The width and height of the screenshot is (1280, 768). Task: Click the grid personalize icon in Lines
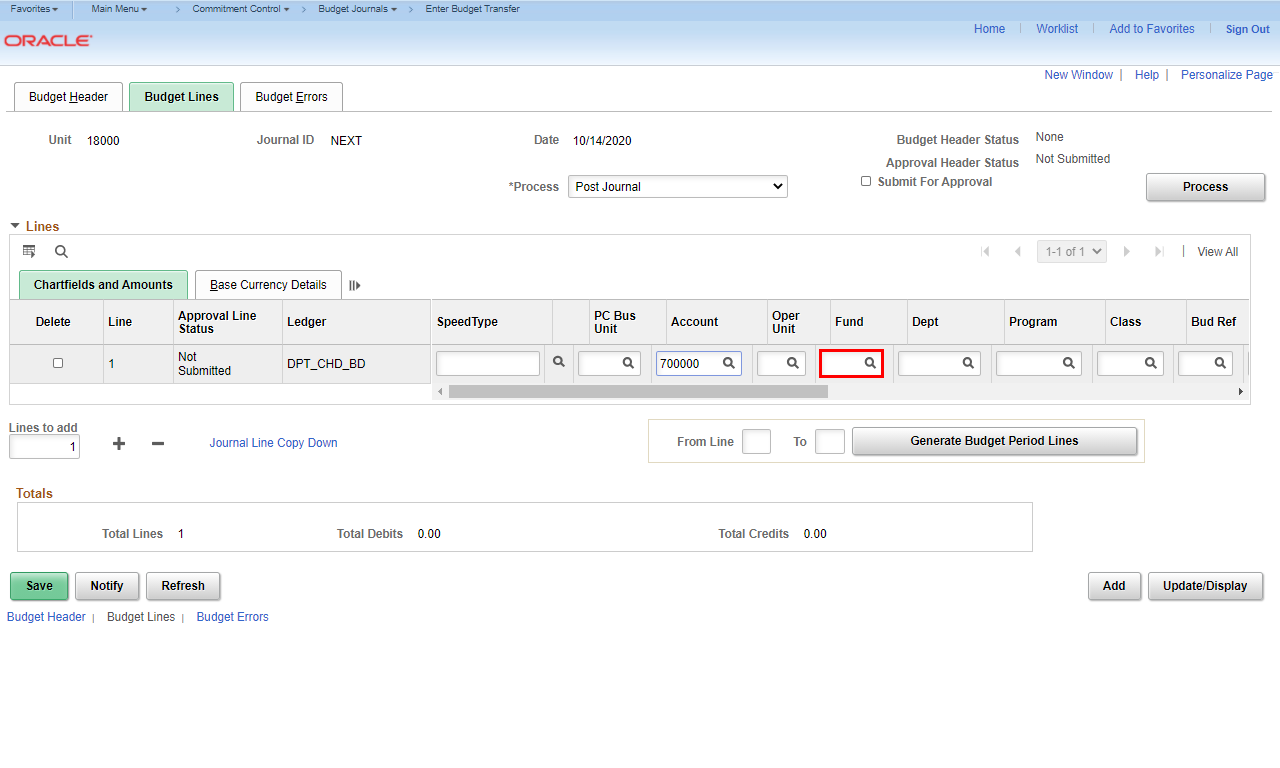click(x=29, y=251)
